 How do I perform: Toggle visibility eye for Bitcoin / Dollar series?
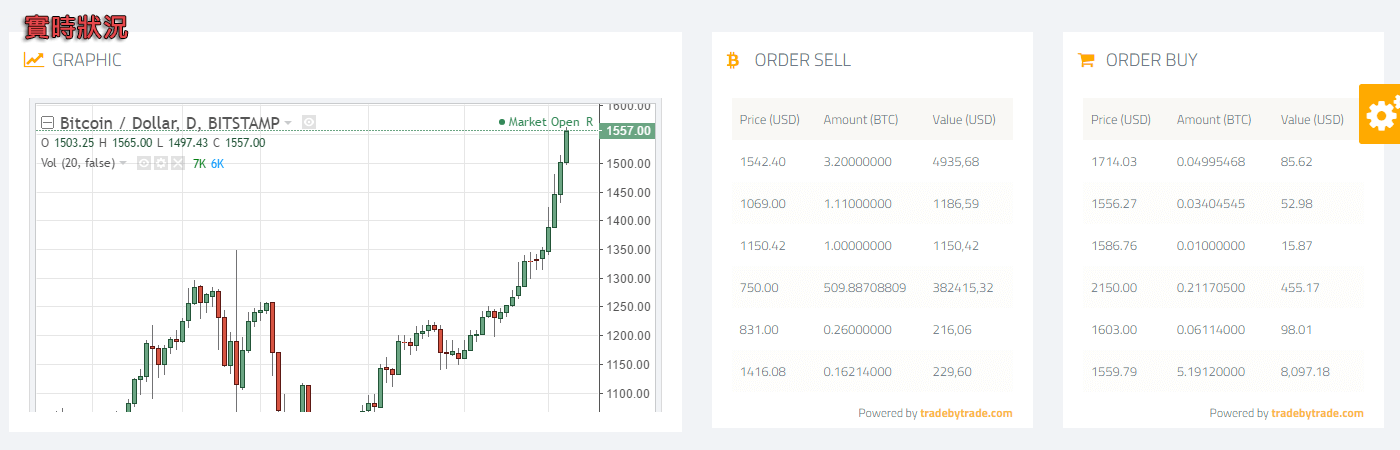pyautogui.click(x=309, y=122)
